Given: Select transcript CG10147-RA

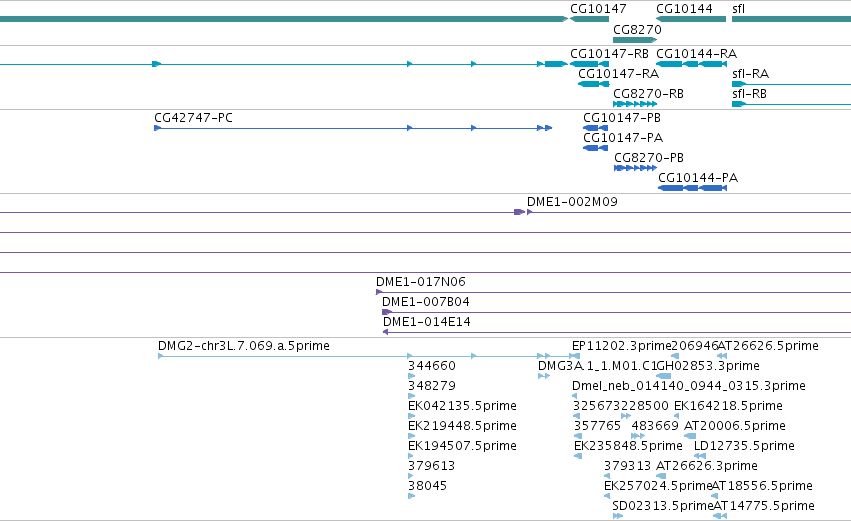Looking at the screenshot, I should click(618, 74).
